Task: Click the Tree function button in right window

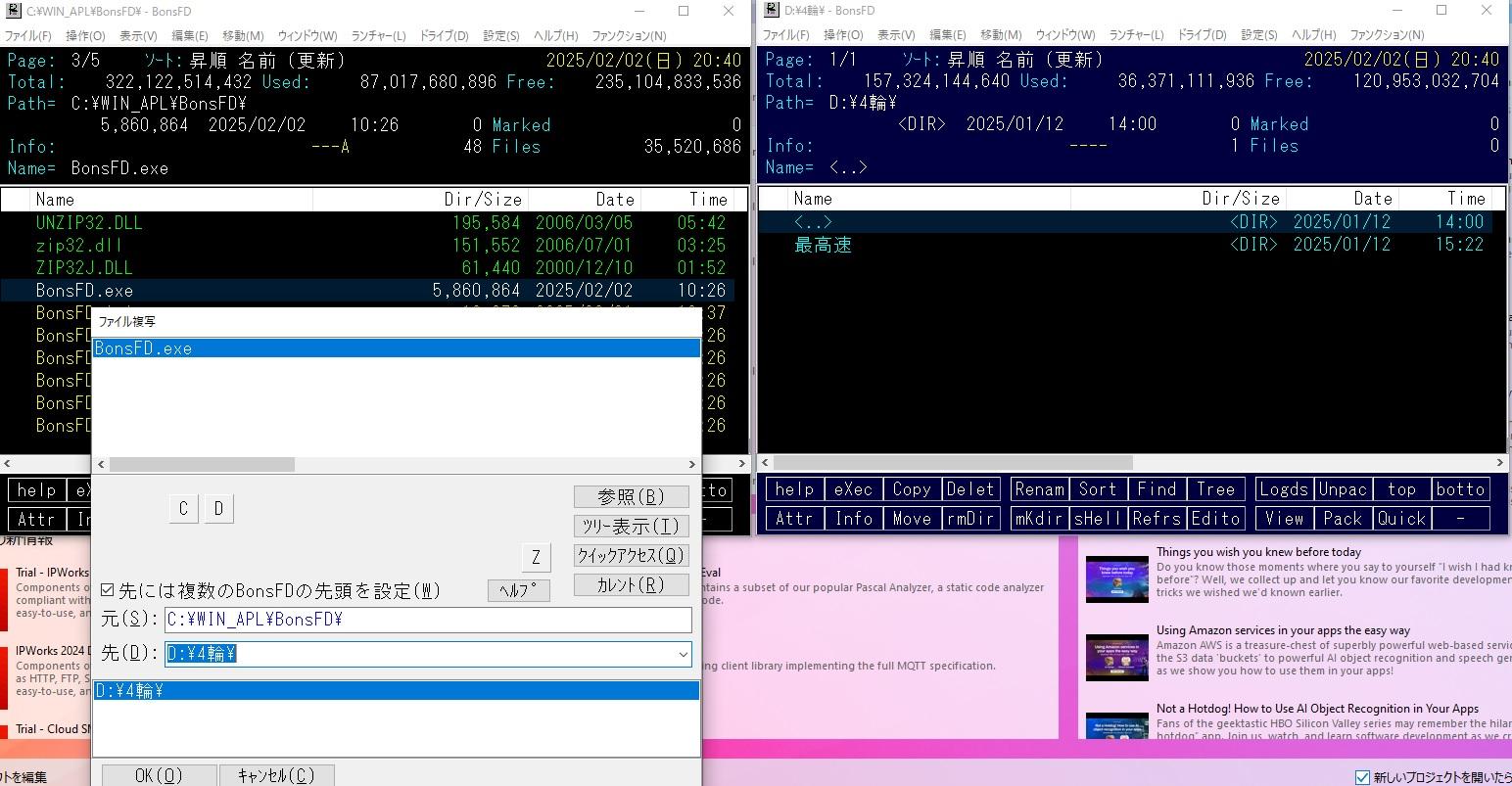Action: tap(1215, 489)
